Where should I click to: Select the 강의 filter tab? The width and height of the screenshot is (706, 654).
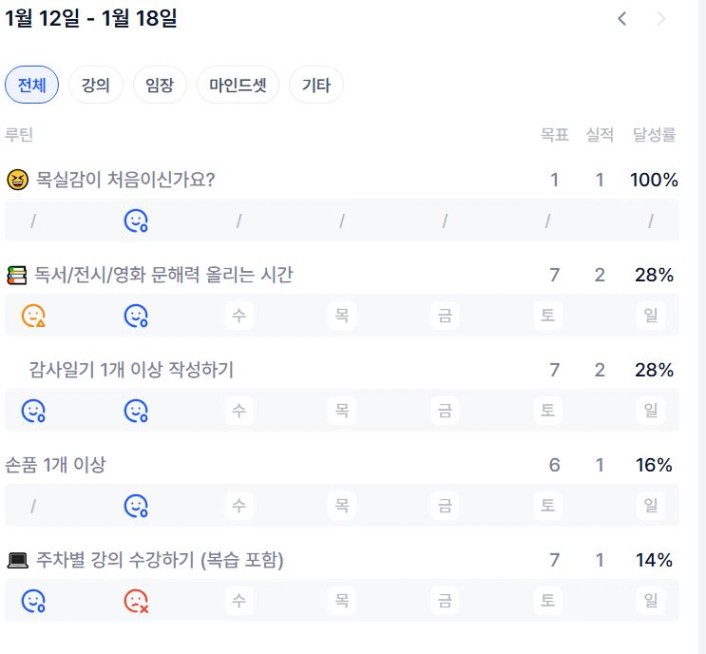click(x=96, y=85)
